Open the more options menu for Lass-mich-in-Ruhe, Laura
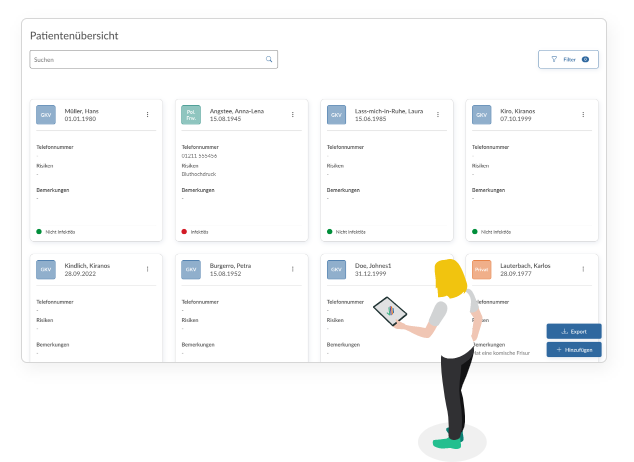The width and height of the screenshot is (634, 462). [438, 115]
